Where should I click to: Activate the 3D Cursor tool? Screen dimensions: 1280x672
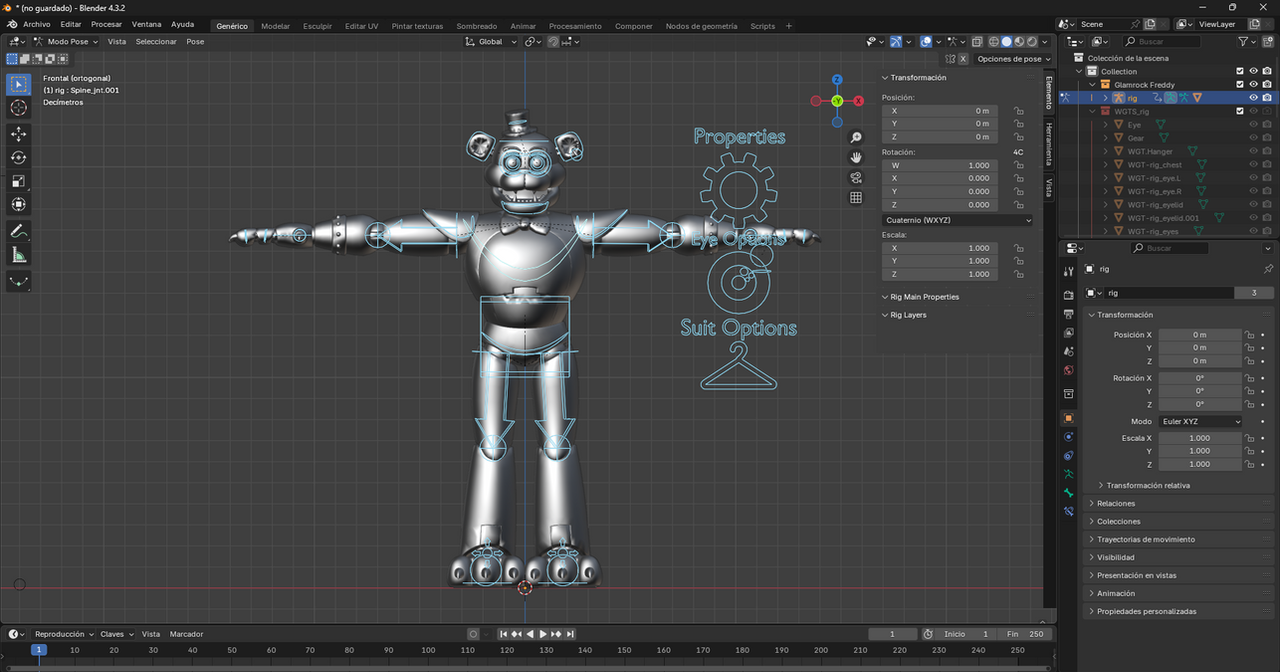[19, 108]
